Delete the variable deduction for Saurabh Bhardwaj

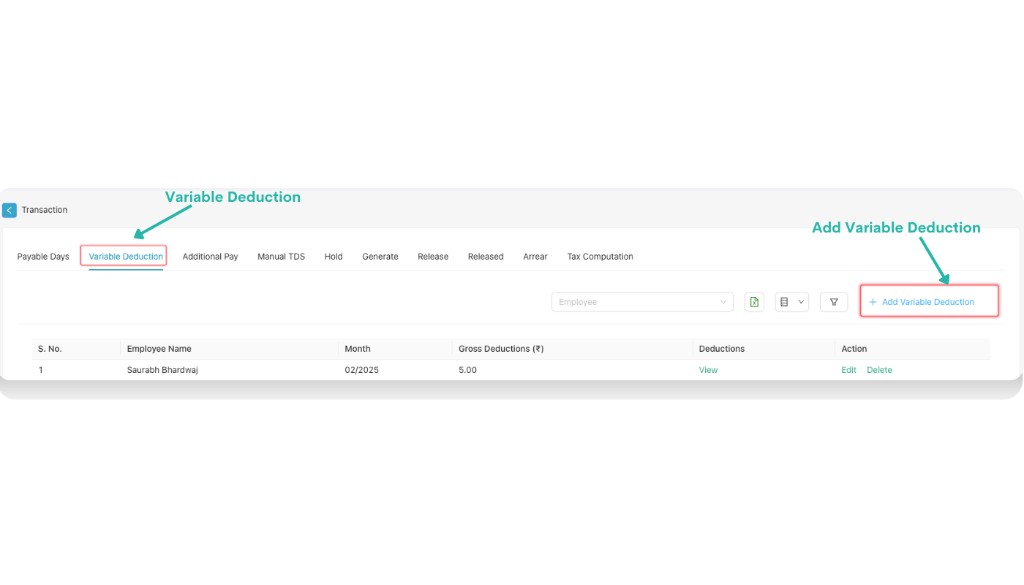pos(878,369)
